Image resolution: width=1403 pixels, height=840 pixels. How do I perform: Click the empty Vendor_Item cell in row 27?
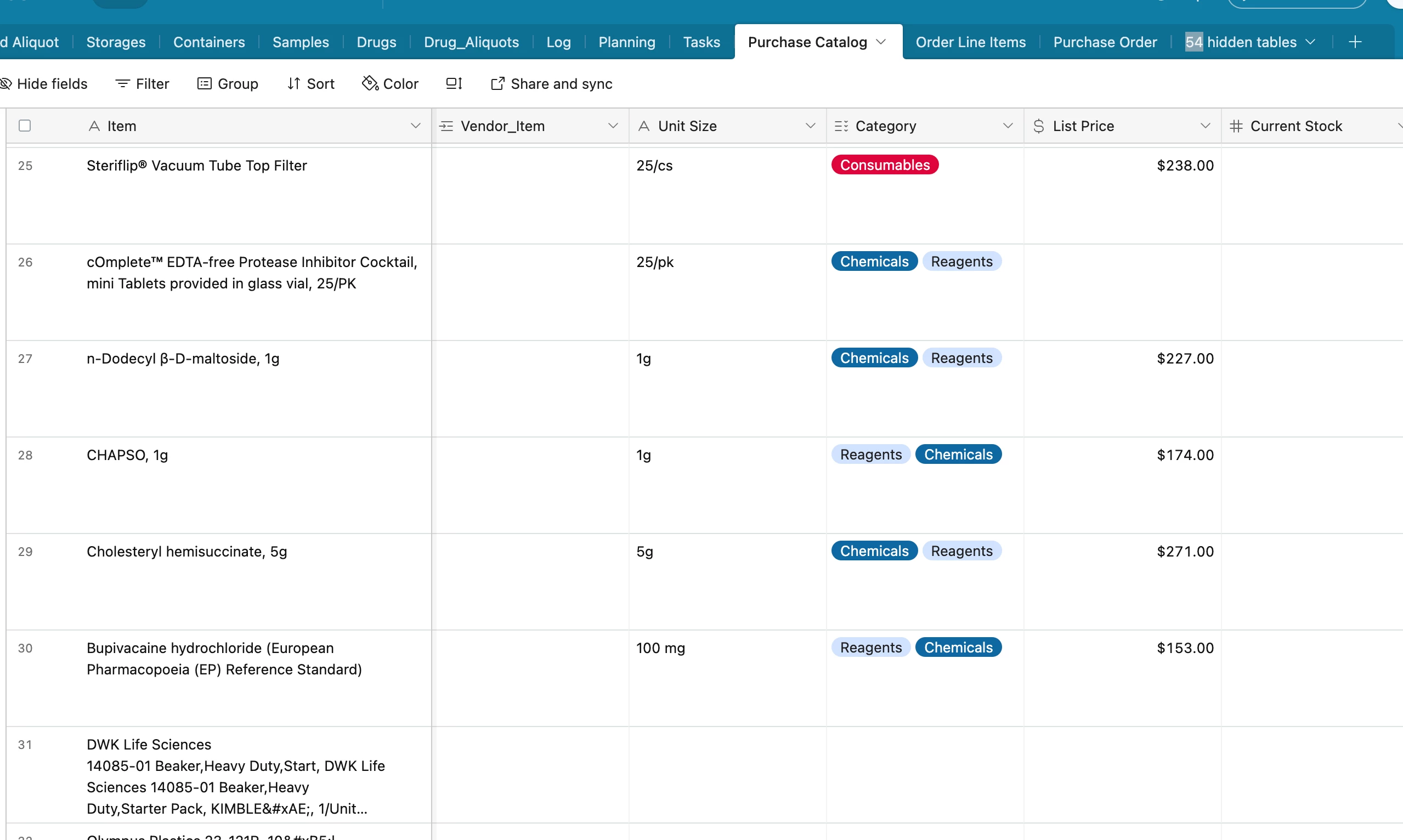530,389
